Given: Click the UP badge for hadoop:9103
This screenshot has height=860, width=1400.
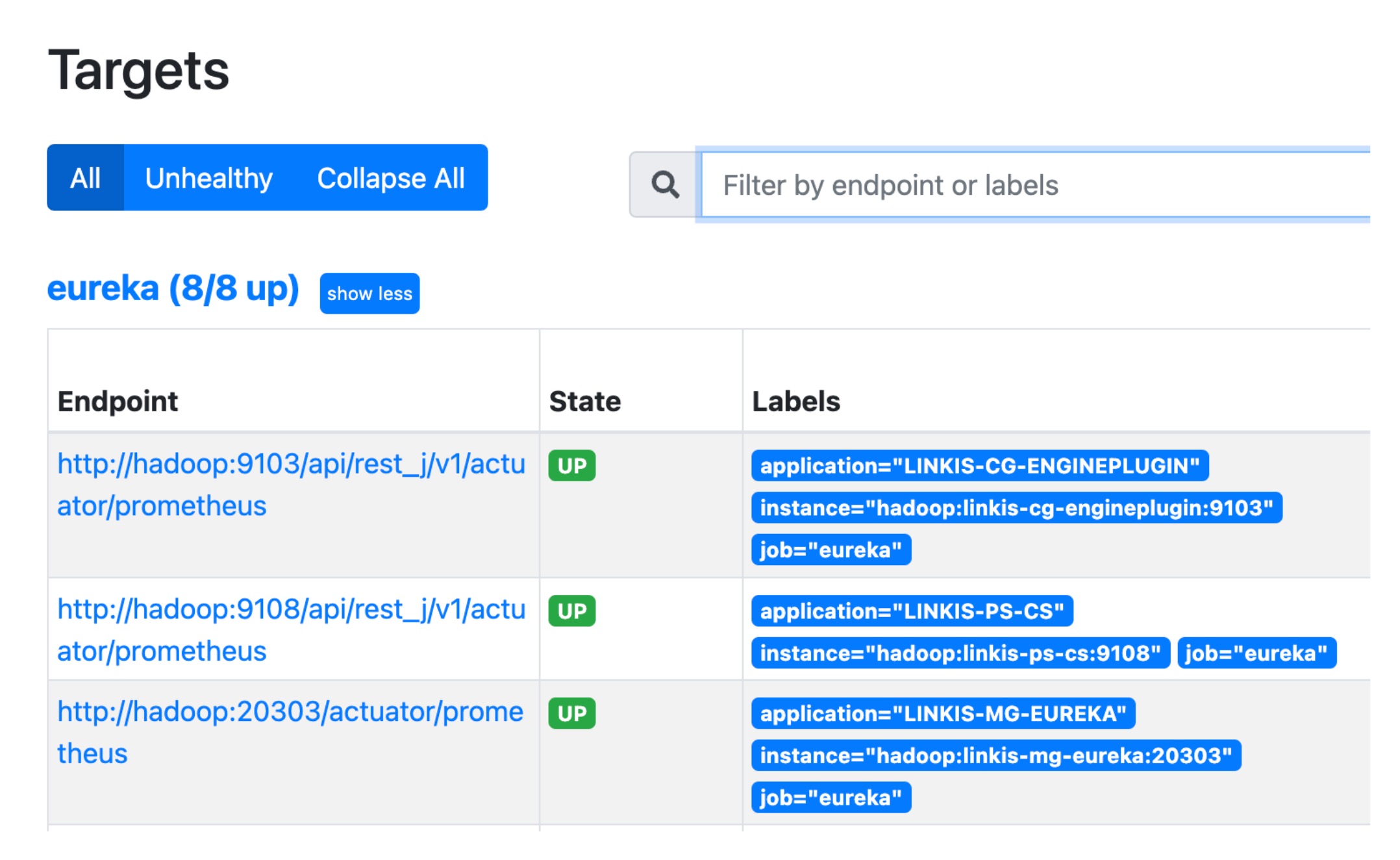Looking at the screenshot, I should pyautogui.click(x=571, y=466).
